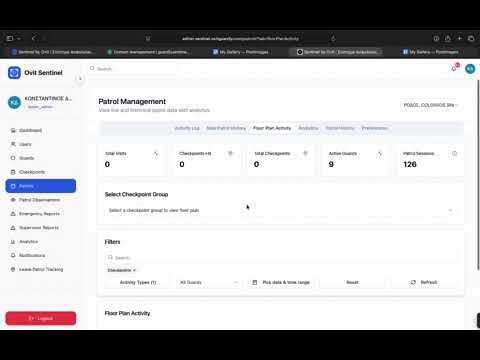Click the top Search field
The image size is (480, 360).
click(133, 69)
